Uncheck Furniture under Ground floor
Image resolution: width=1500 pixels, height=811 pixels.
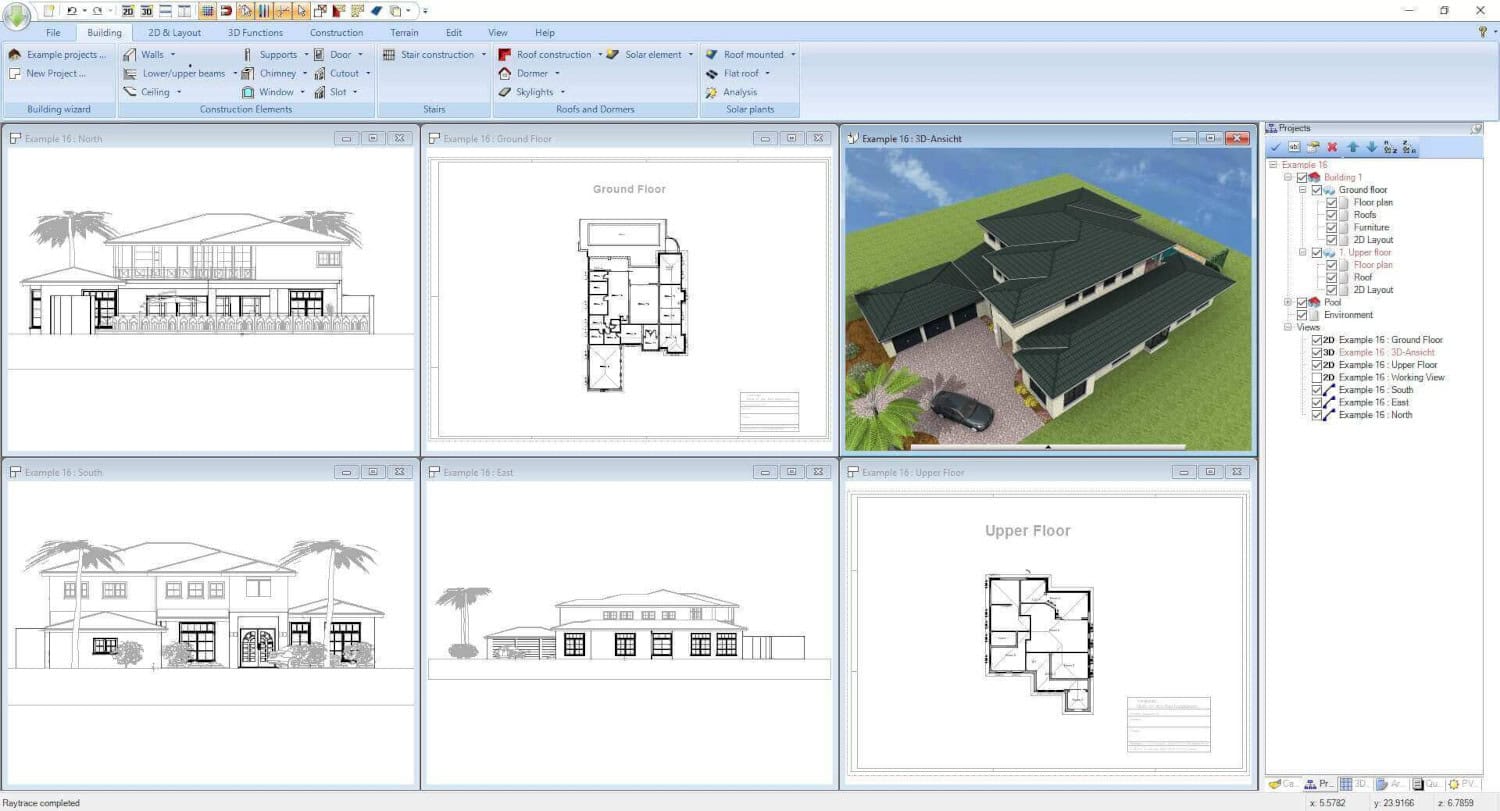pyautogui.click(x=1332, y=227)
